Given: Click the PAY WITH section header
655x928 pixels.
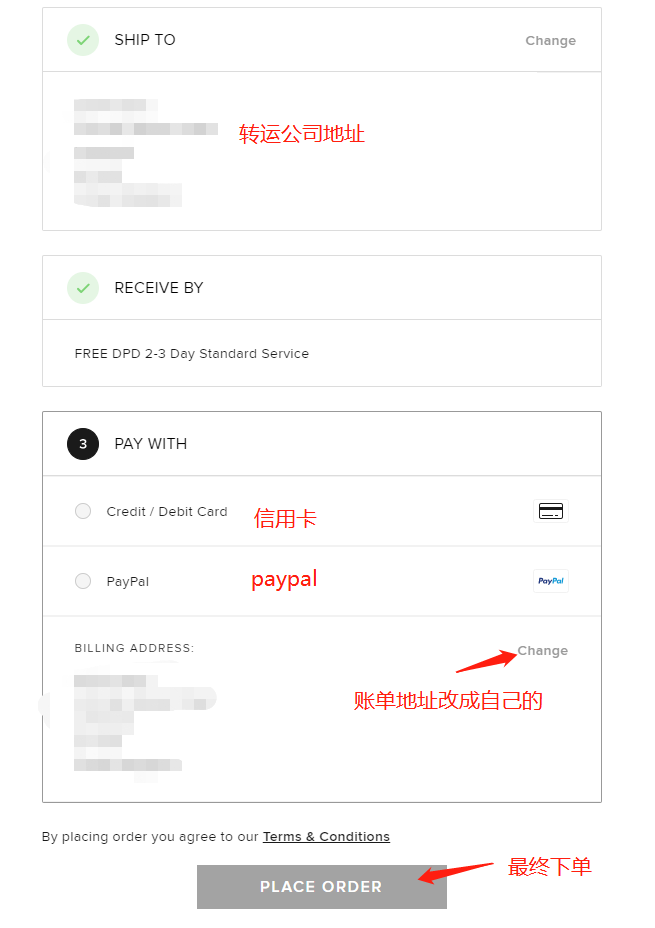Looking at the screenshot, I should point(150,444).
